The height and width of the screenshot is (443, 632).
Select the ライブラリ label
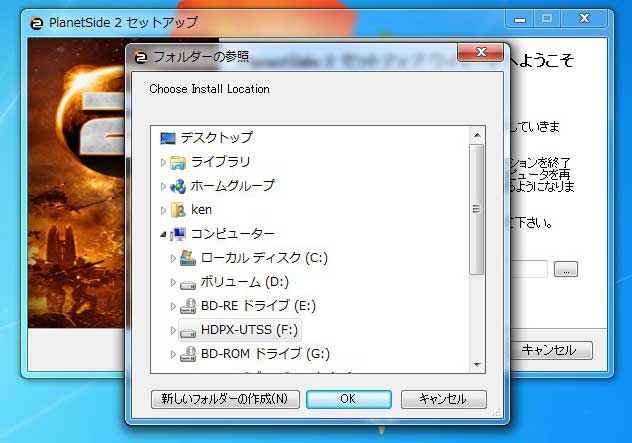point(220,162)
